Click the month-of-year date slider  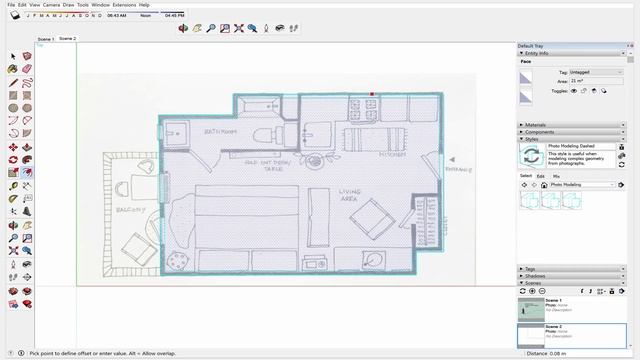tap(64, 13)
